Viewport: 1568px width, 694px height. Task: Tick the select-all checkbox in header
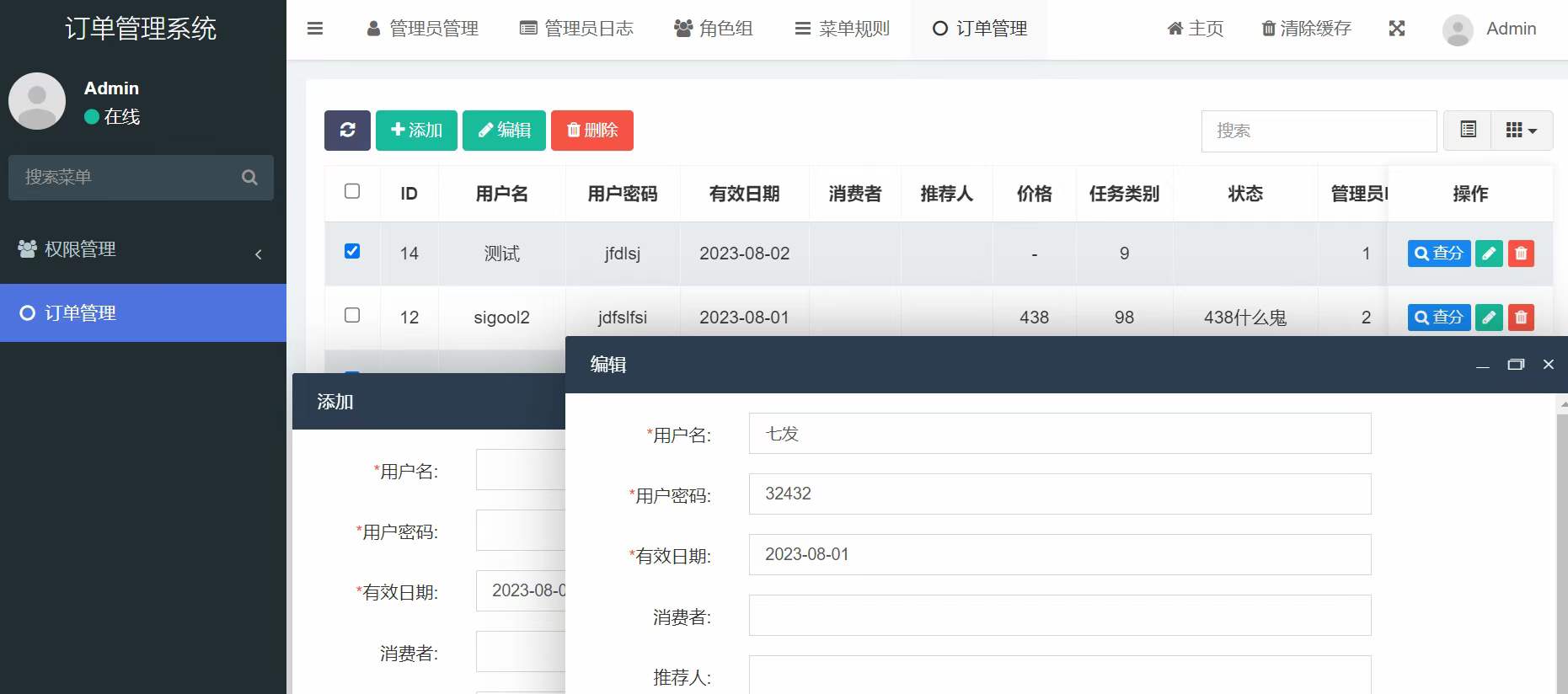352,191
